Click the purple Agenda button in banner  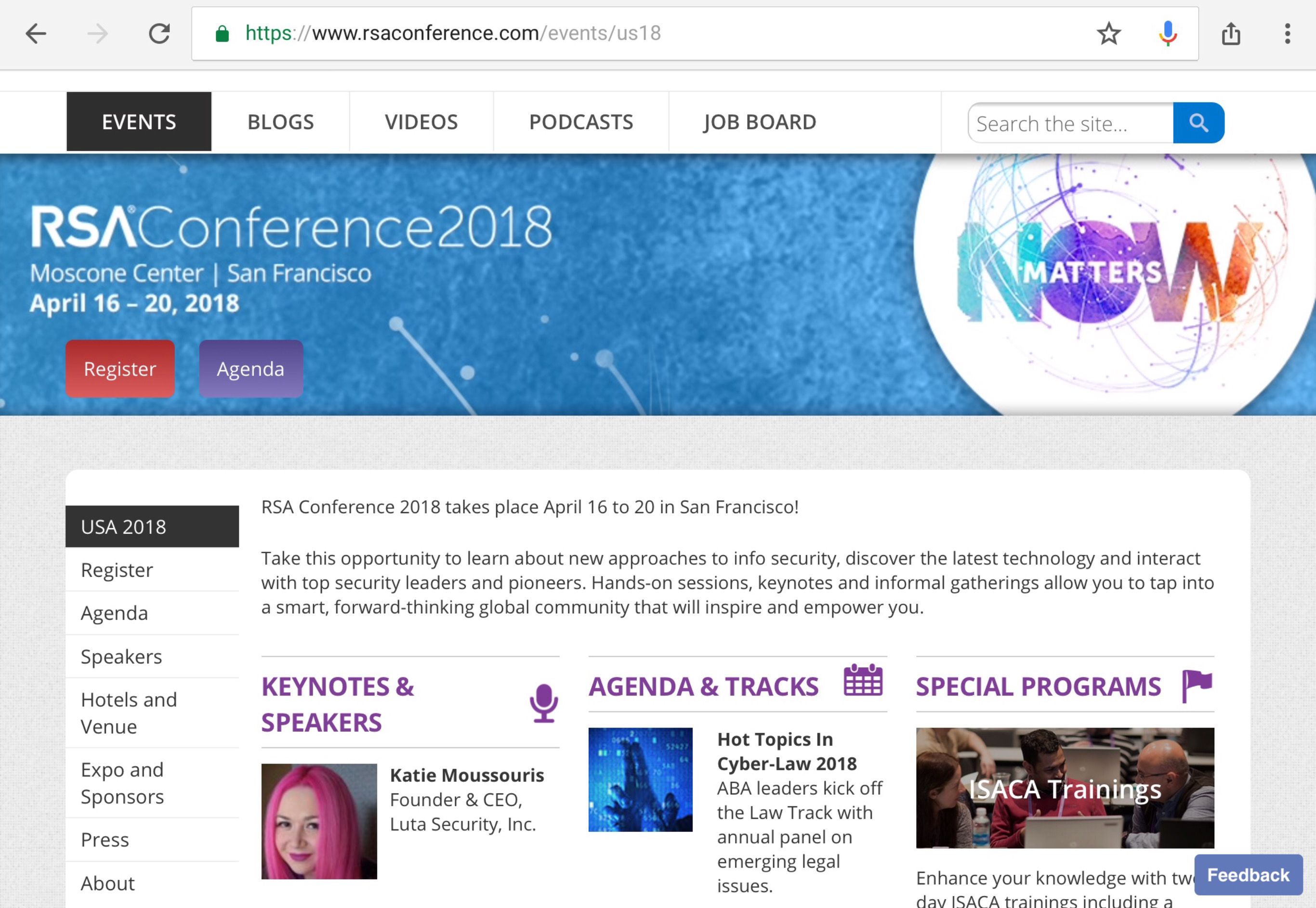click(250, 369)
